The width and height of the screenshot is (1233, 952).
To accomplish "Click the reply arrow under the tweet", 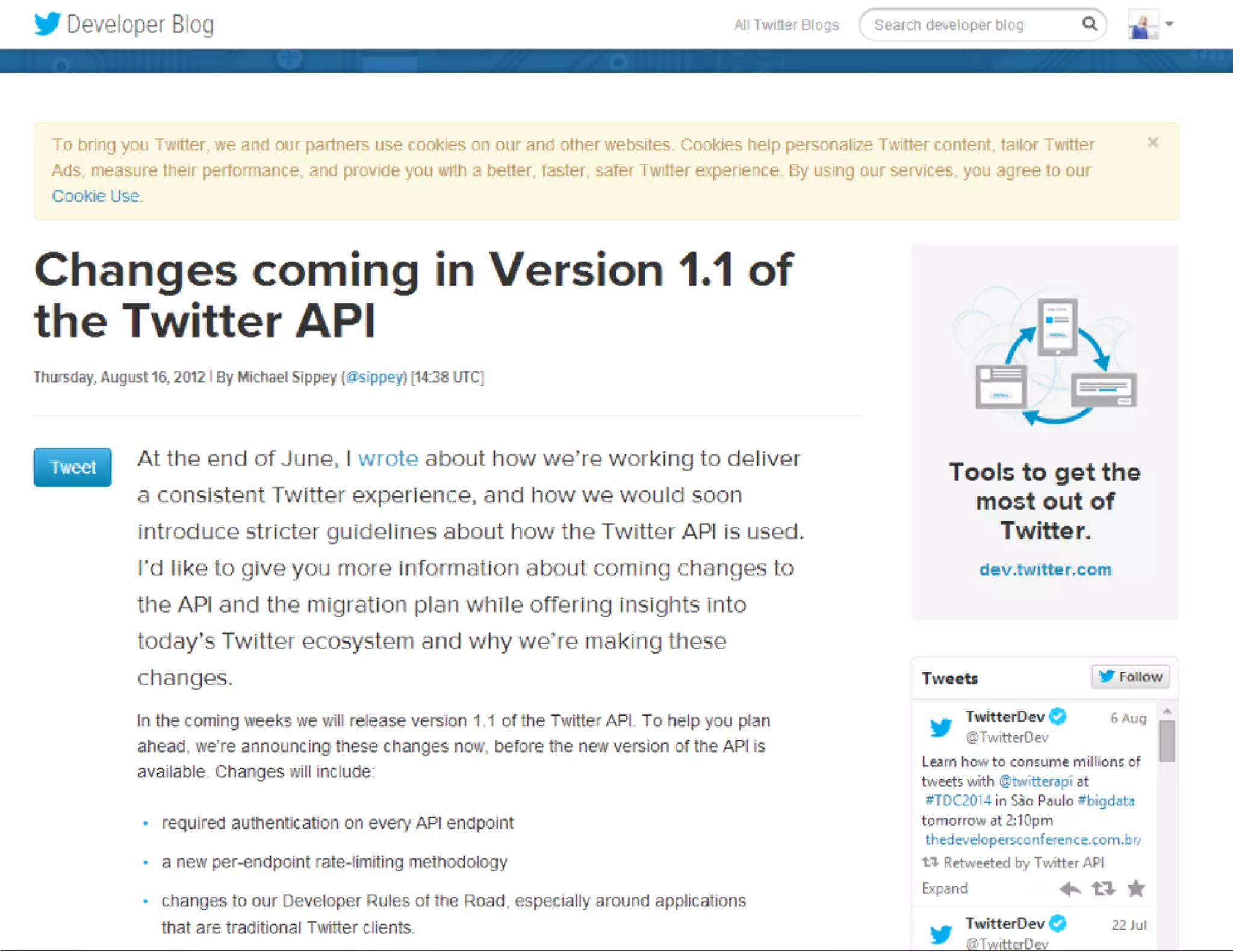I will point(1070,888).
